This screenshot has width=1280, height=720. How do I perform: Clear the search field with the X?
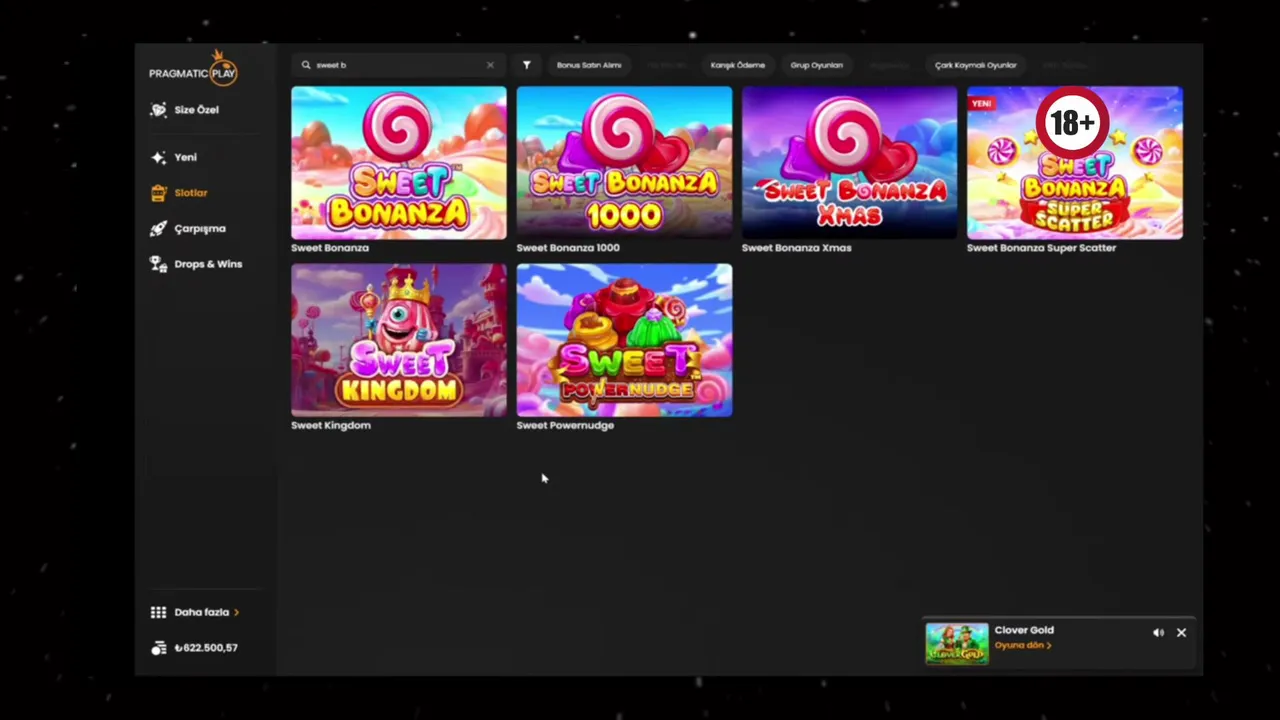point(490,65)
